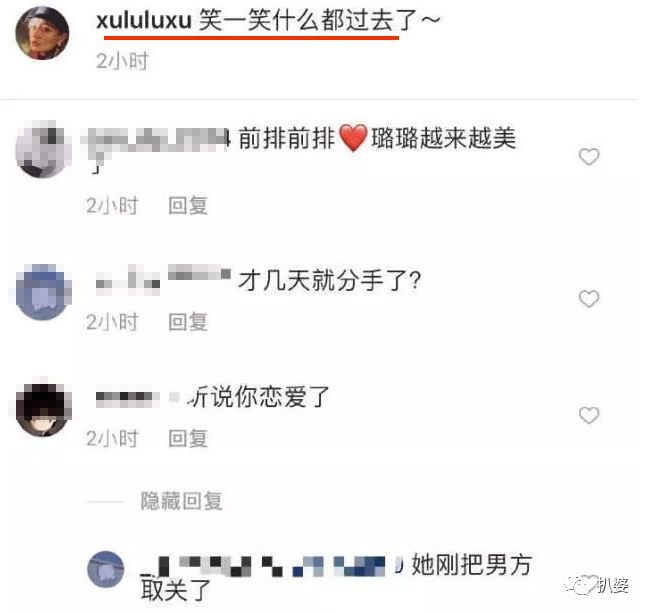Open blurred username before 她刚把男方
The image size is (649, 614).
[x=271, y=566]
